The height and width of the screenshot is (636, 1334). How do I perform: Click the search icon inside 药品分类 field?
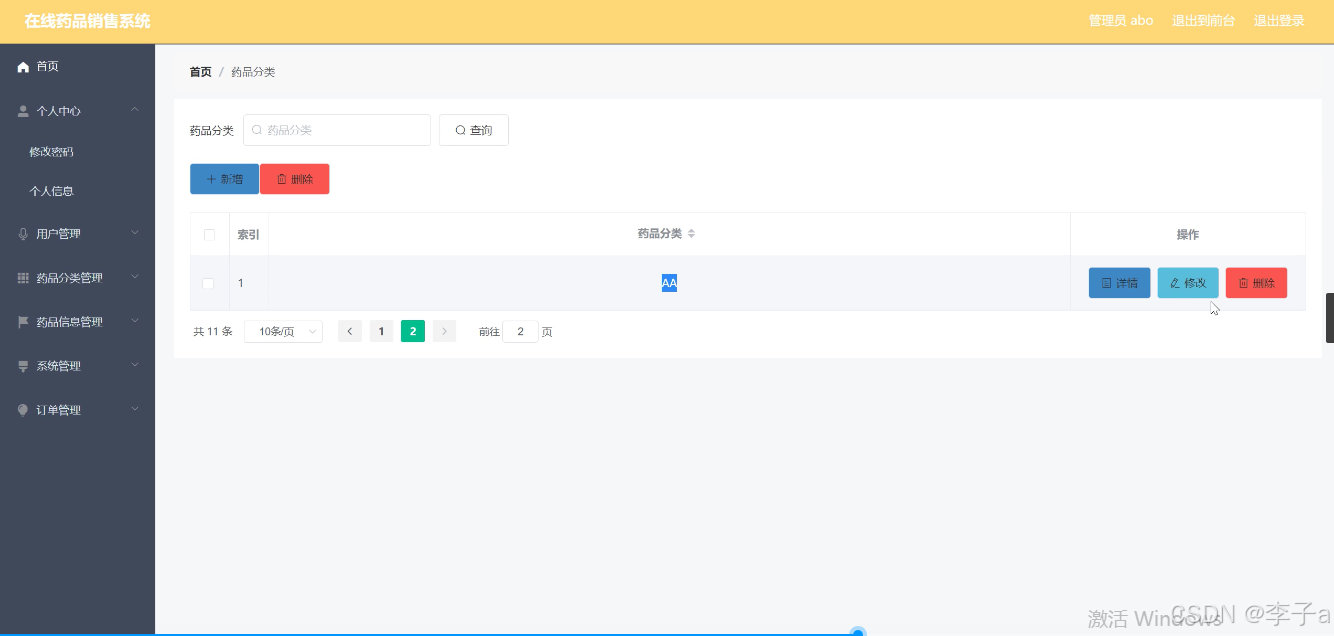click(x=257, y=130)
